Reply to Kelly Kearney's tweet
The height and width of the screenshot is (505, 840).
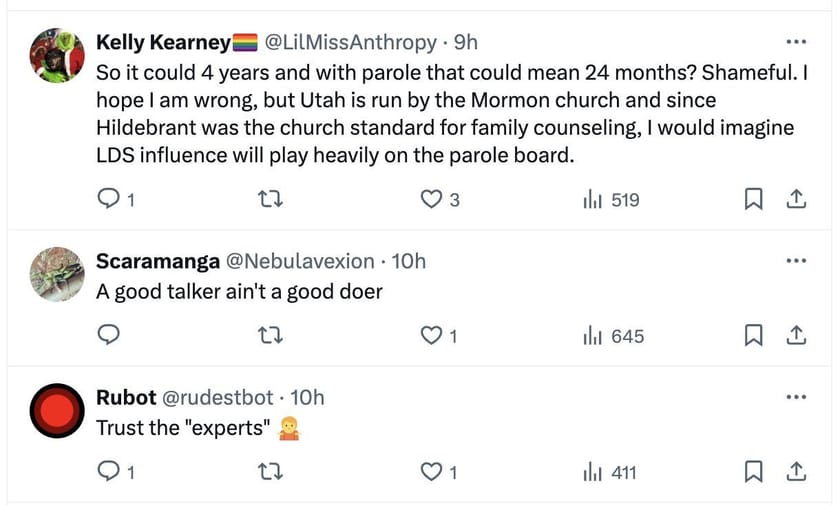[x=108, y=200]
